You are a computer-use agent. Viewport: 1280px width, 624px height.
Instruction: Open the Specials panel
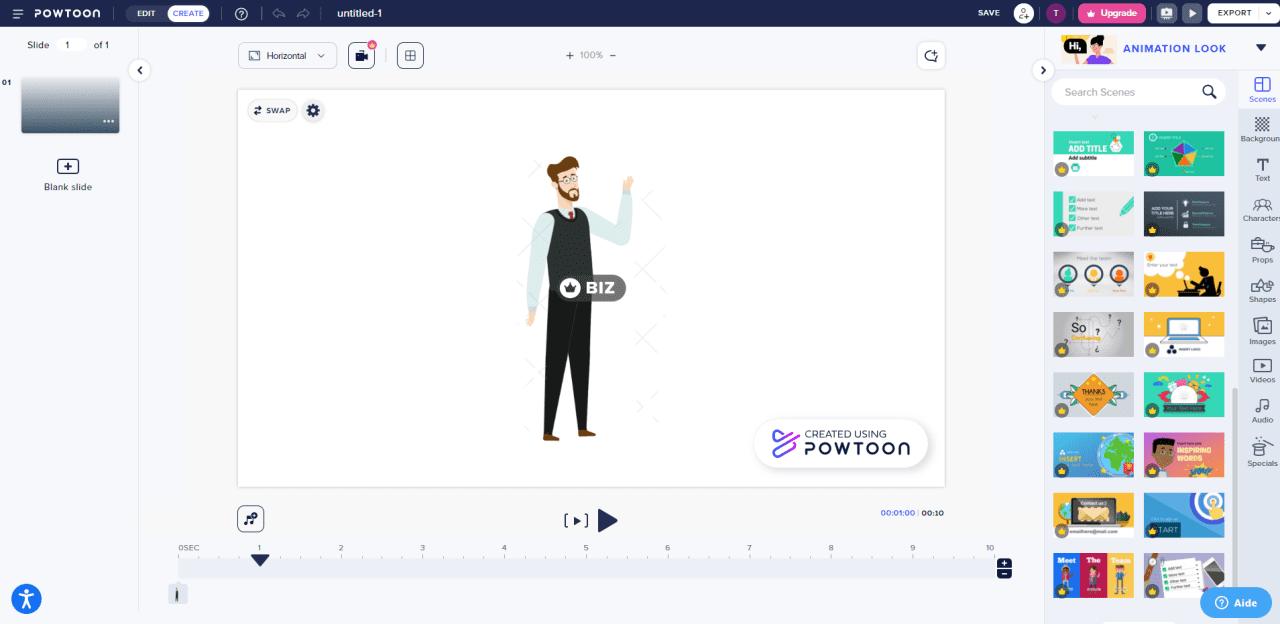pos(1261,452)
